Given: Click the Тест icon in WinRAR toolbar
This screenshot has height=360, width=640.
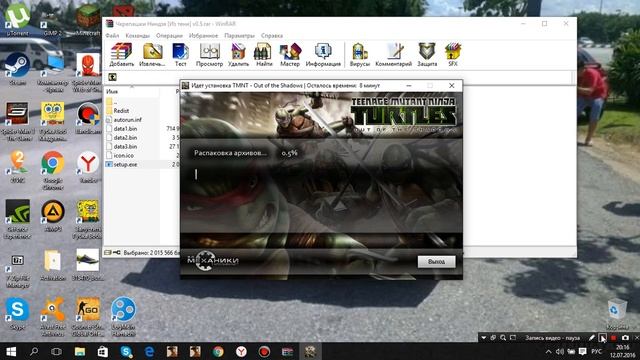Looking at the screenshot, I should pyautogui.click(x=180, y=55).
